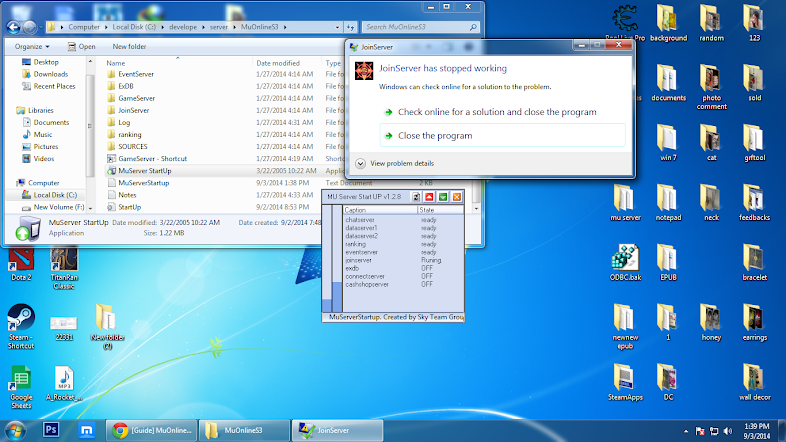Click the 'server' breadcrumb in the address bar
This screenshot has height=442, width=786.
[x=219, y=27]
